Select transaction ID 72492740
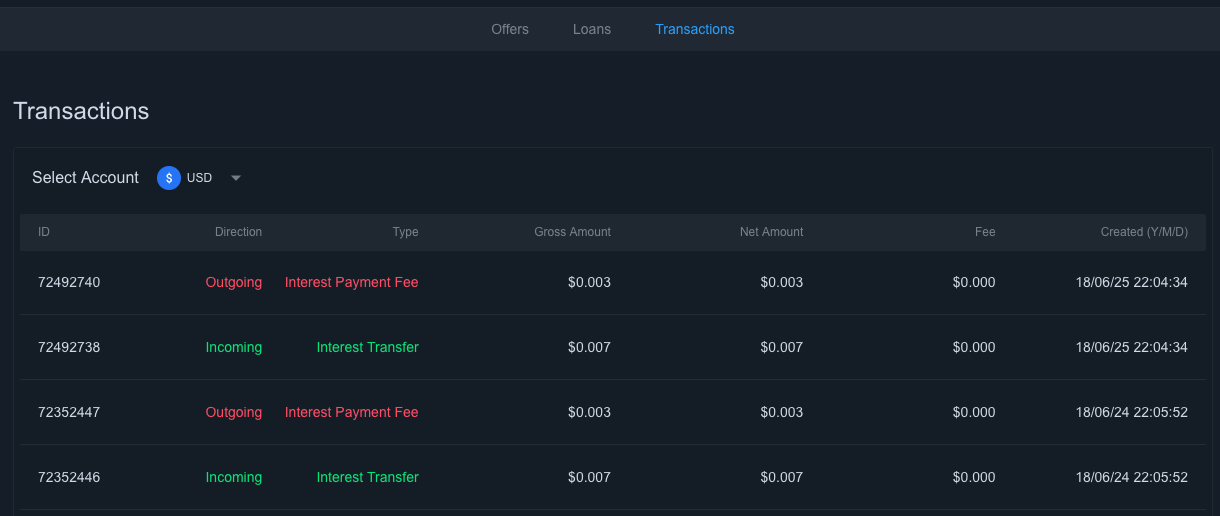The image size is (1220, 516). click(x=69, y=282)
